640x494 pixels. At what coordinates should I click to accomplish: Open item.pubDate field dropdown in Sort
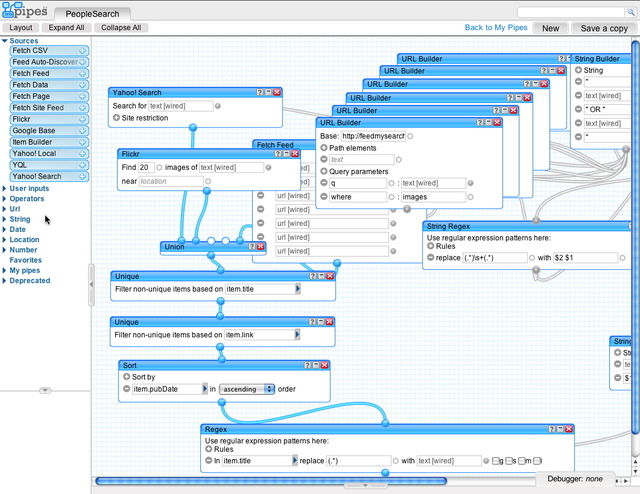point(205,389)
